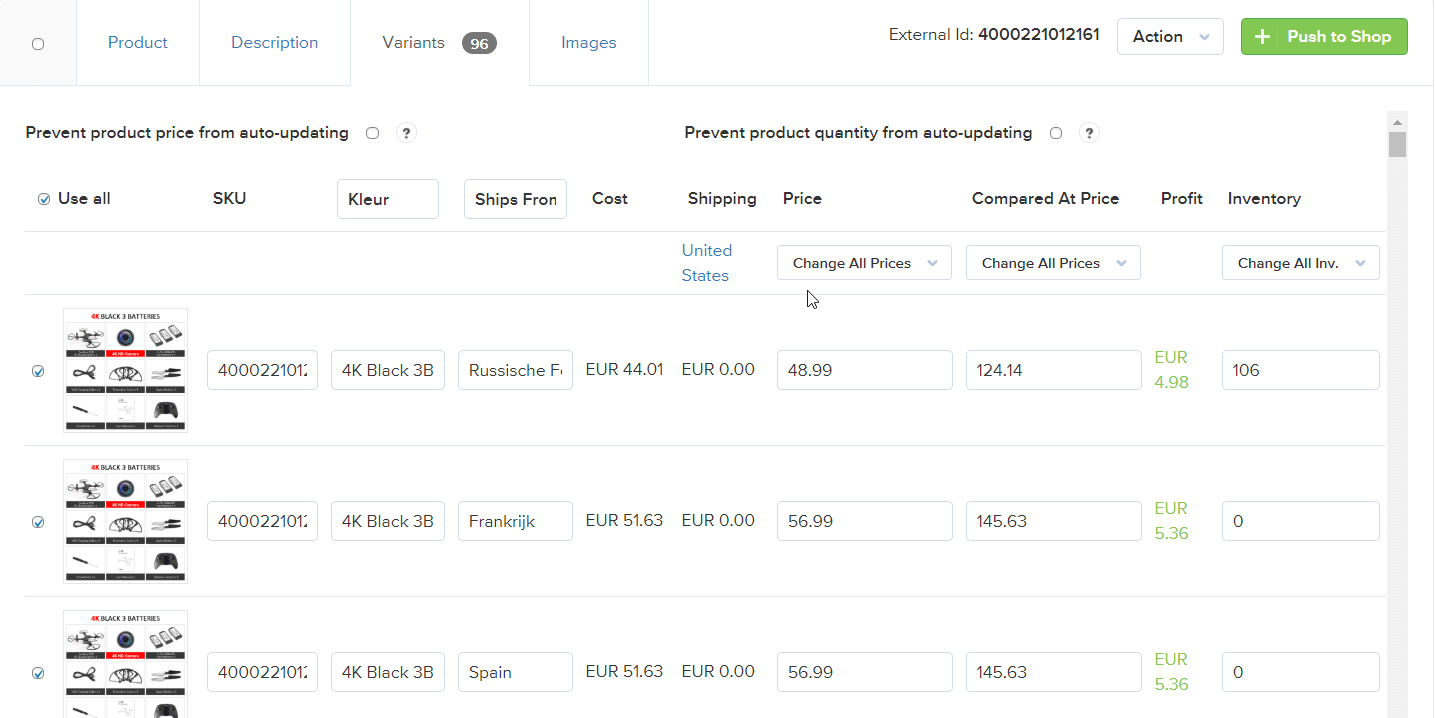Click the price field showing 48.99

click(x=864, y=370)
